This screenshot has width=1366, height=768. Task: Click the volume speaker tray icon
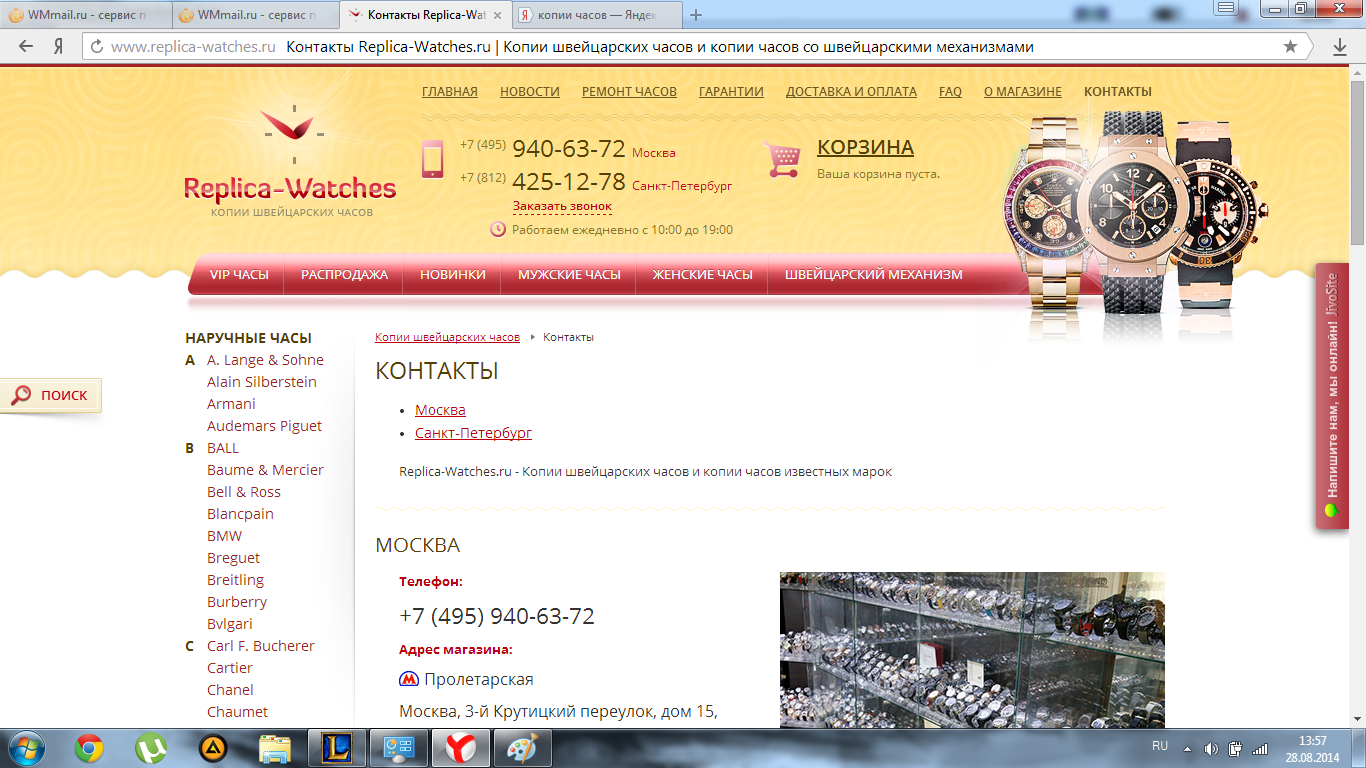point(1212,748)
